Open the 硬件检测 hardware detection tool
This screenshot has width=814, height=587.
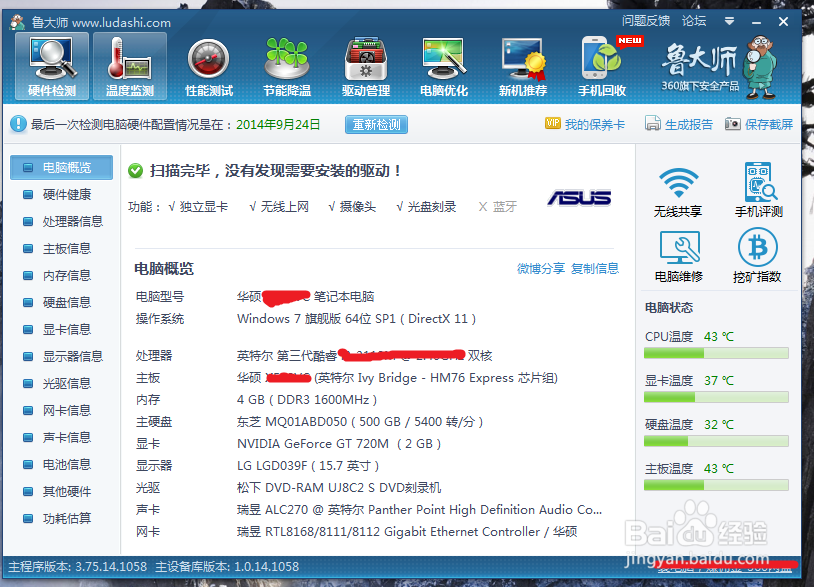click(x=52, y=66)
